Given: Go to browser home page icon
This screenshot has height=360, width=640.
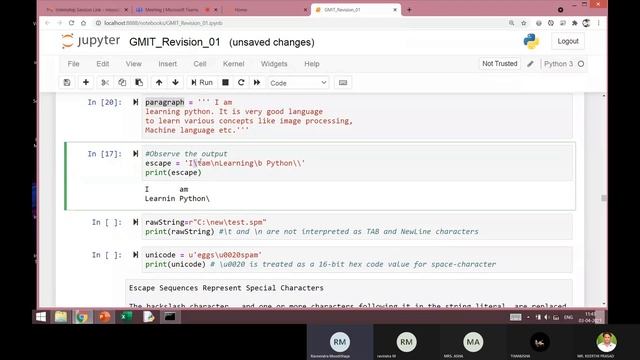Looking at the screenshot, I should [x=83, y=23].
